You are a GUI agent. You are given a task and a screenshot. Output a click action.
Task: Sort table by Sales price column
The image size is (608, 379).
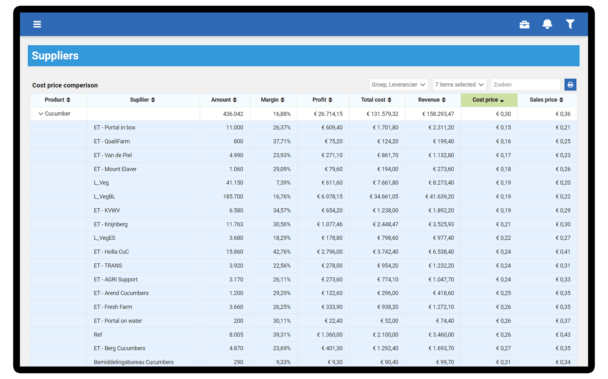click(x=546, y=100)
